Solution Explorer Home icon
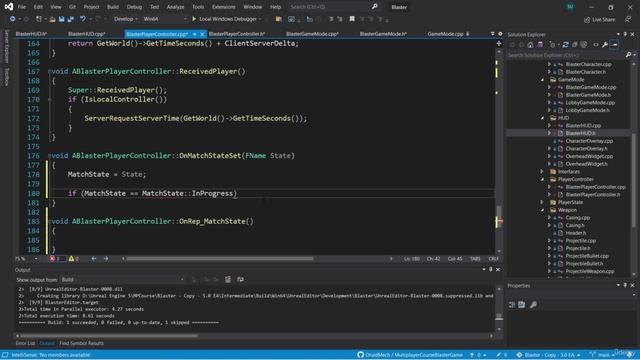This screenshot has height=360, width=640. coord(530,44)
